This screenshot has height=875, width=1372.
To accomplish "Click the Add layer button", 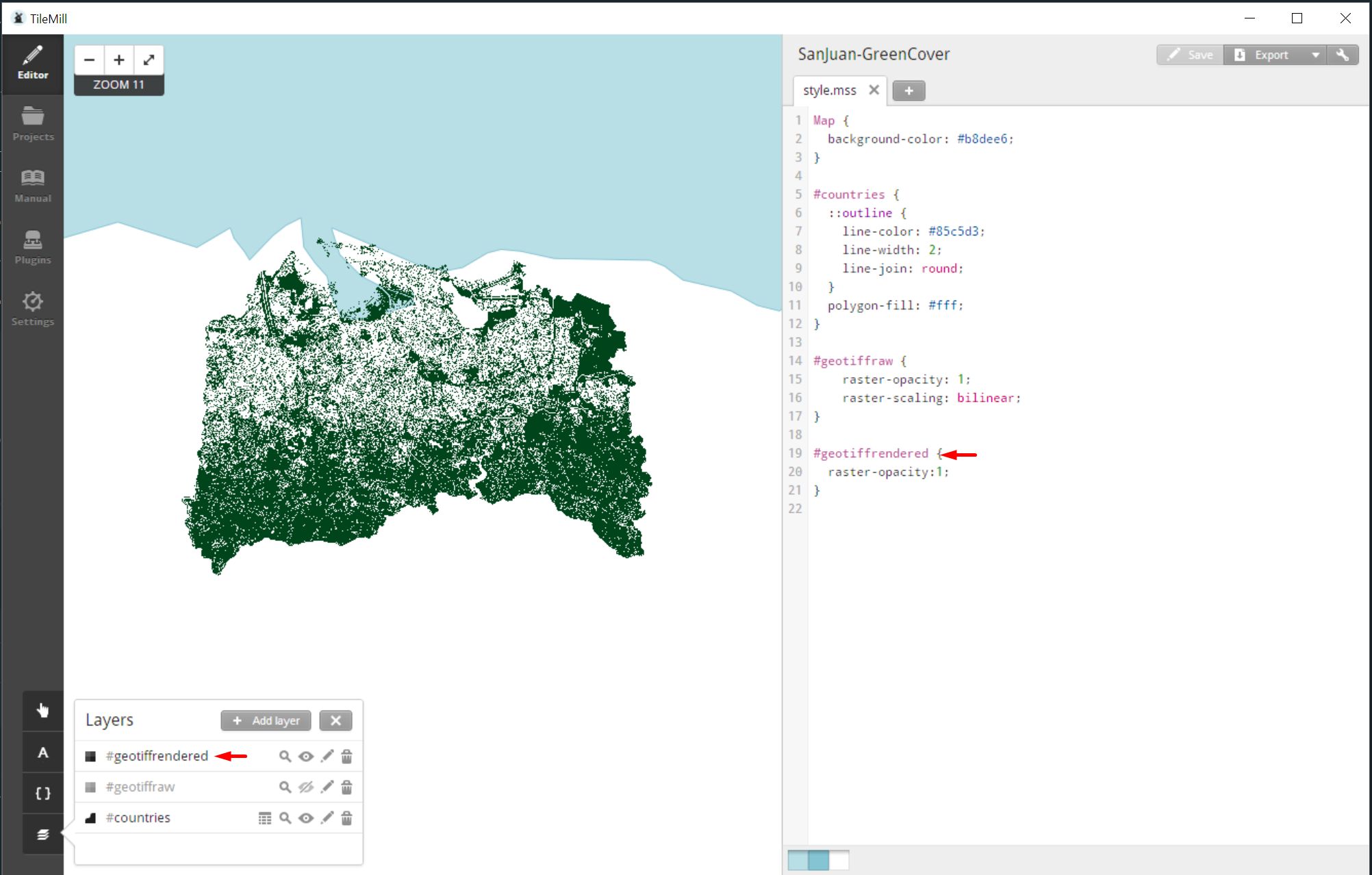I will click(266, 720).
